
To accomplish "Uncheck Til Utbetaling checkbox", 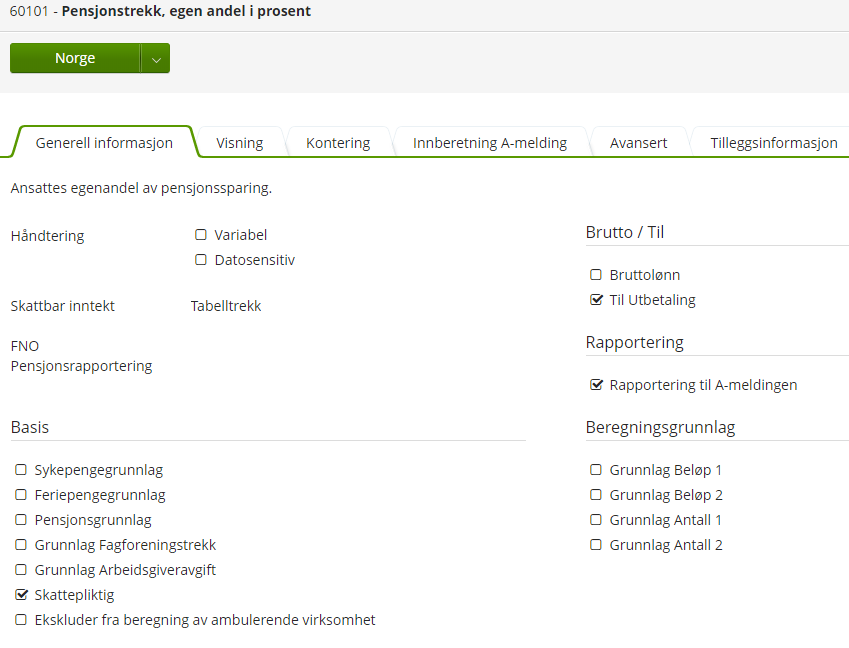I will coord(596,299).
